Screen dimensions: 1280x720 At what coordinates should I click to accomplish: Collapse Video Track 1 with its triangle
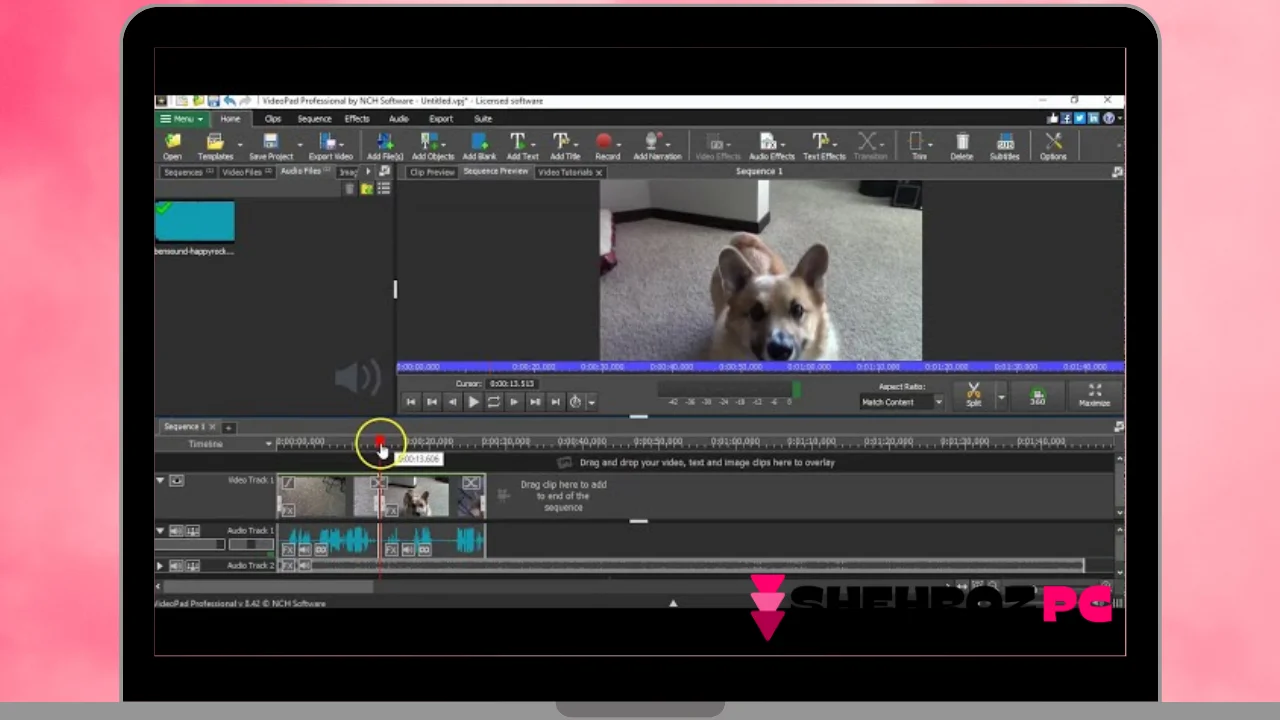[x=160, y=480]
